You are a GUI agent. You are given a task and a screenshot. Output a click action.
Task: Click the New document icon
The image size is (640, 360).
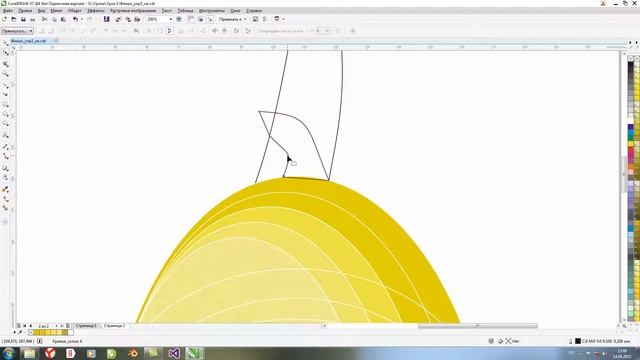click(4, 19)
